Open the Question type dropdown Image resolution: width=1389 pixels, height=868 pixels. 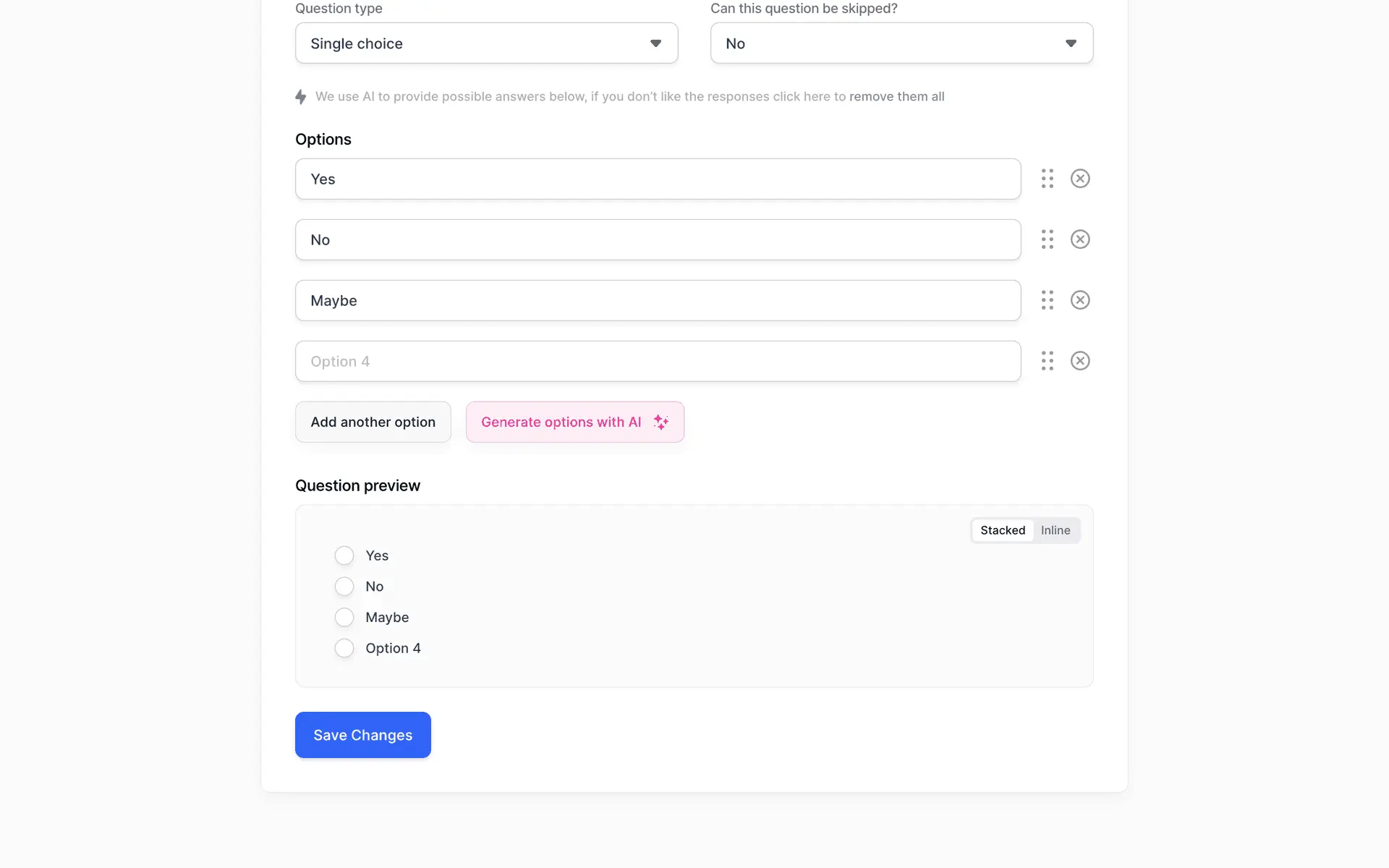pyautogui.click(x=486, y=43)
